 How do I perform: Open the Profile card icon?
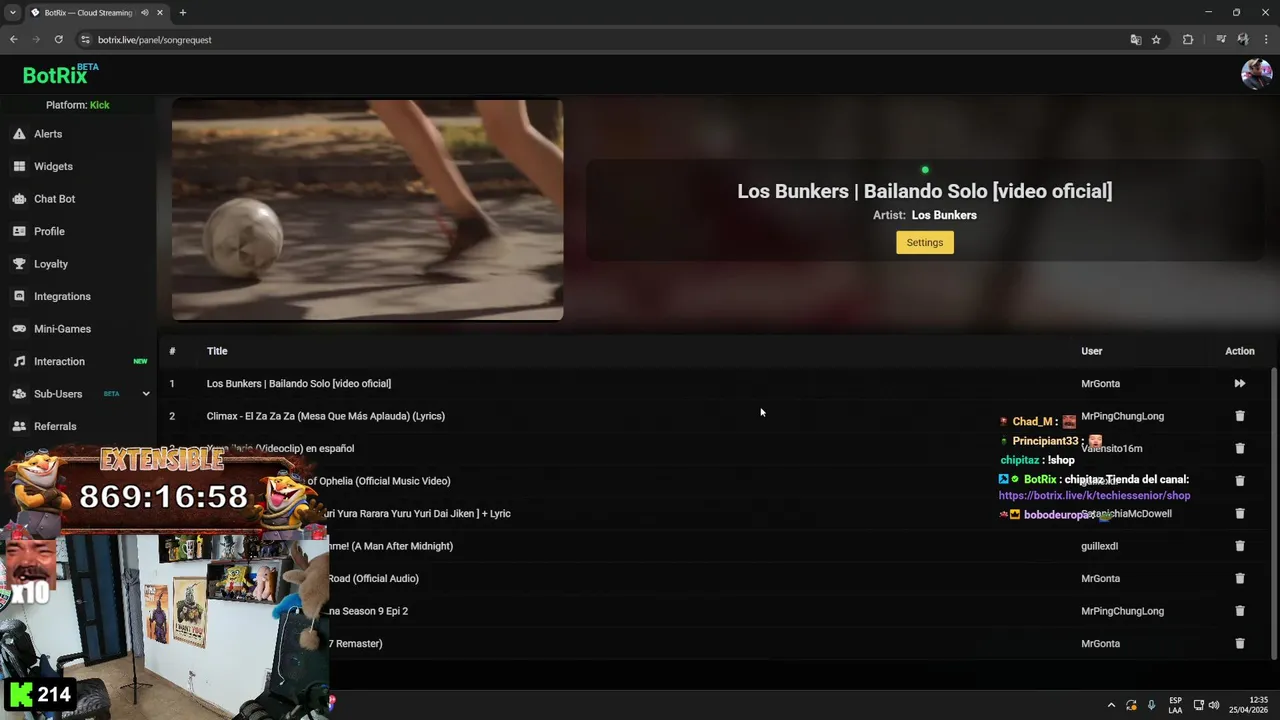(x=19, y=231)
